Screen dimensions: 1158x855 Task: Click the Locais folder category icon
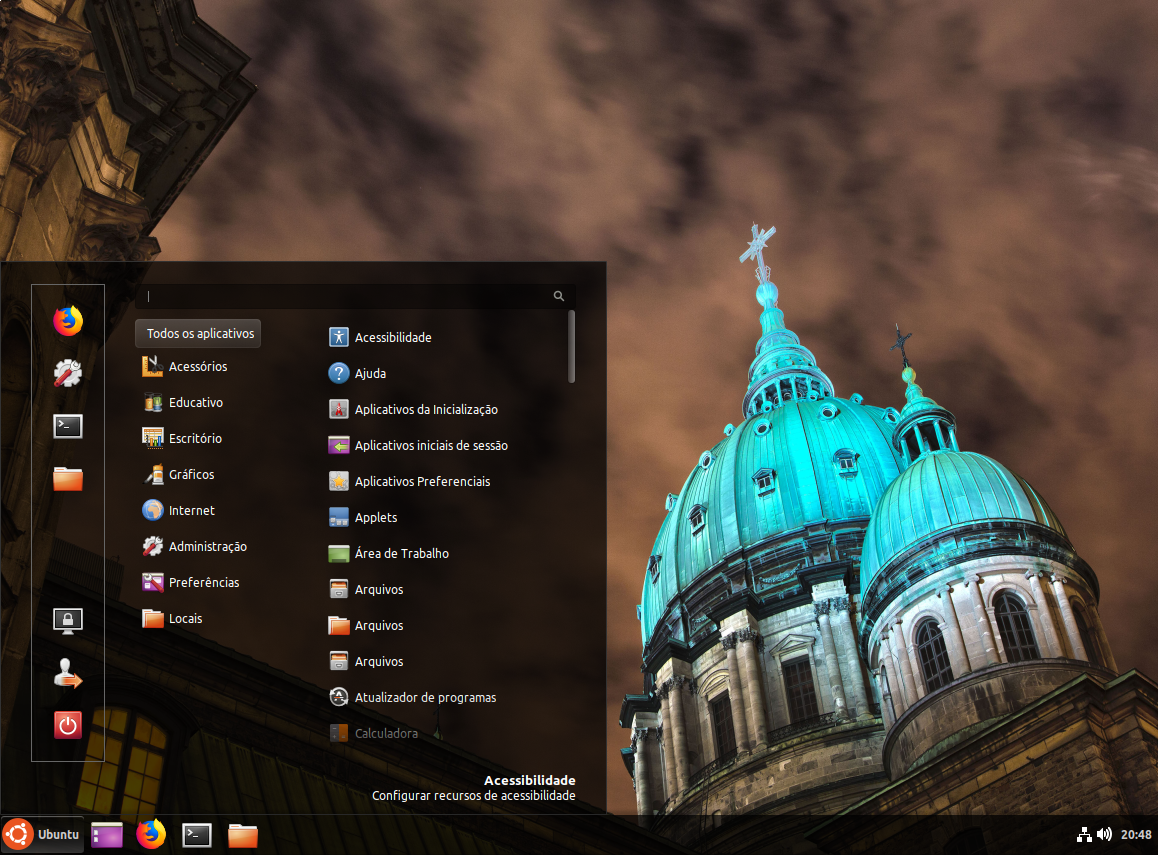pos(152,618)
